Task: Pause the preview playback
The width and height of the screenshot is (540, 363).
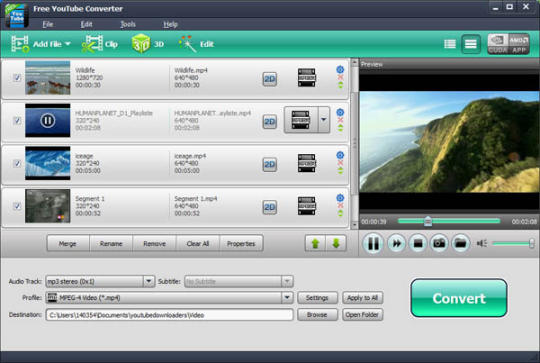Action: point(373,243)
